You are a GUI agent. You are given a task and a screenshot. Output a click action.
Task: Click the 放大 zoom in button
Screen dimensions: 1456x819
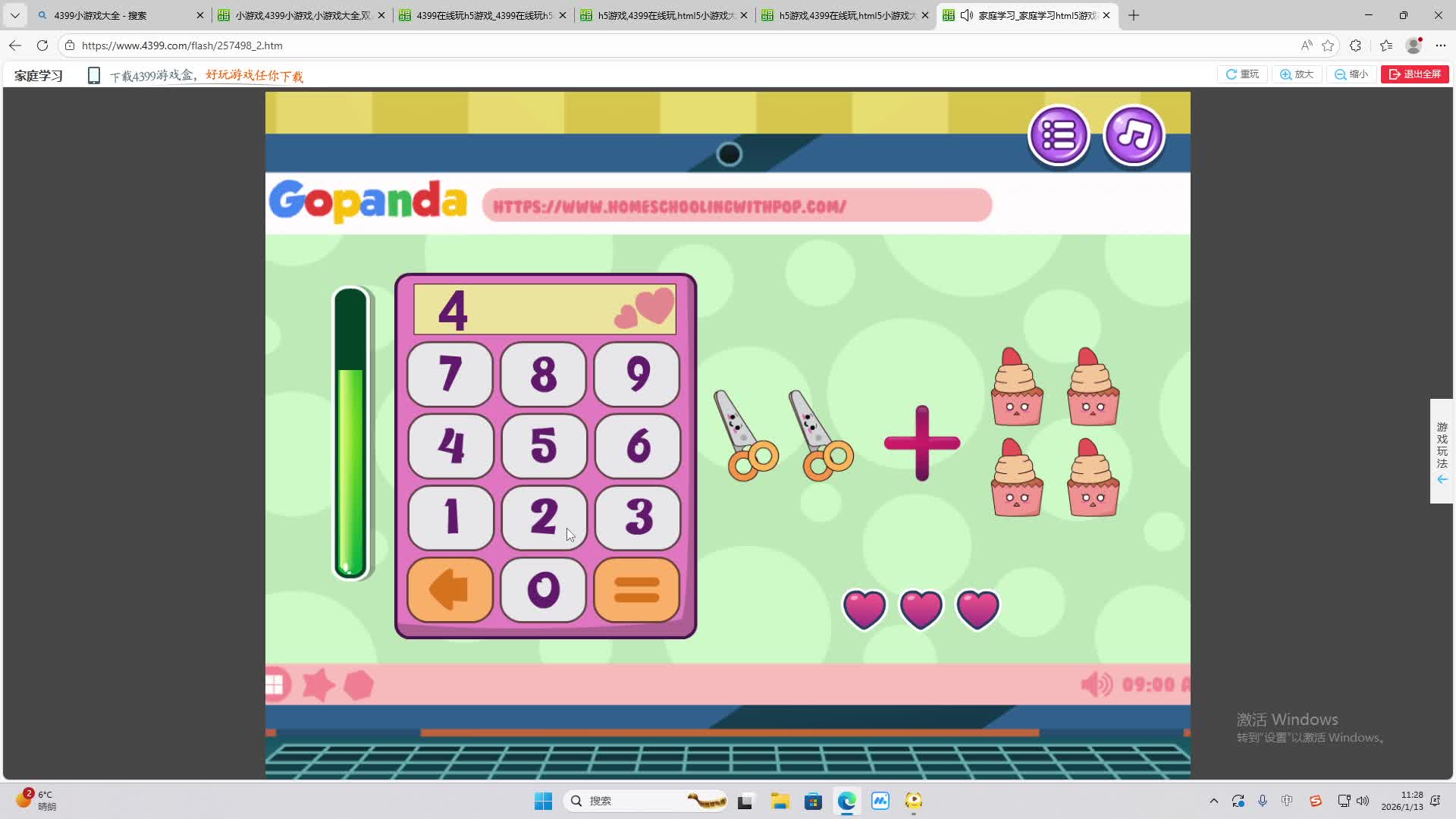point(1297,74)
